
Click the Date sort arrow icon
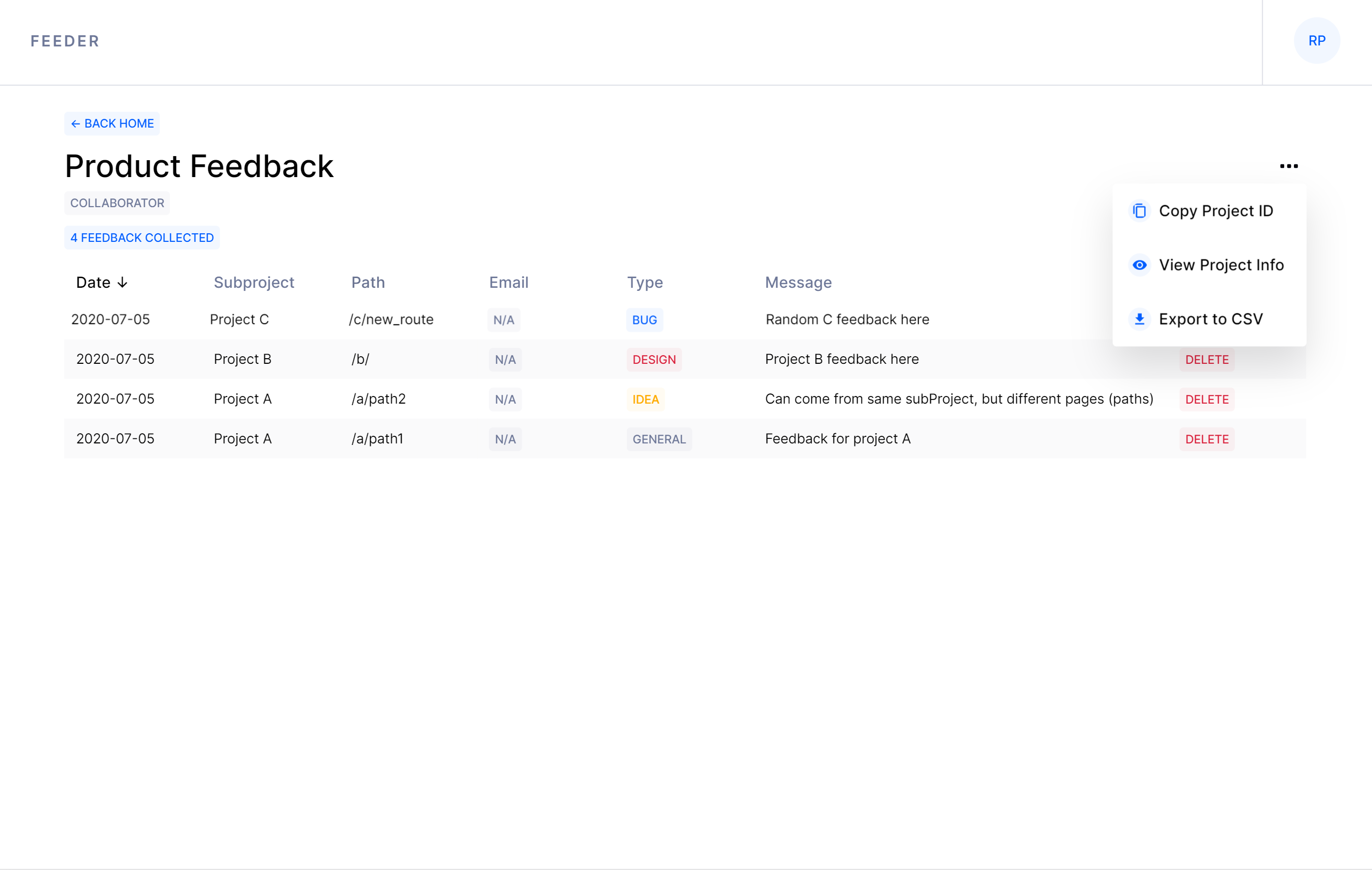coord(122,283)
